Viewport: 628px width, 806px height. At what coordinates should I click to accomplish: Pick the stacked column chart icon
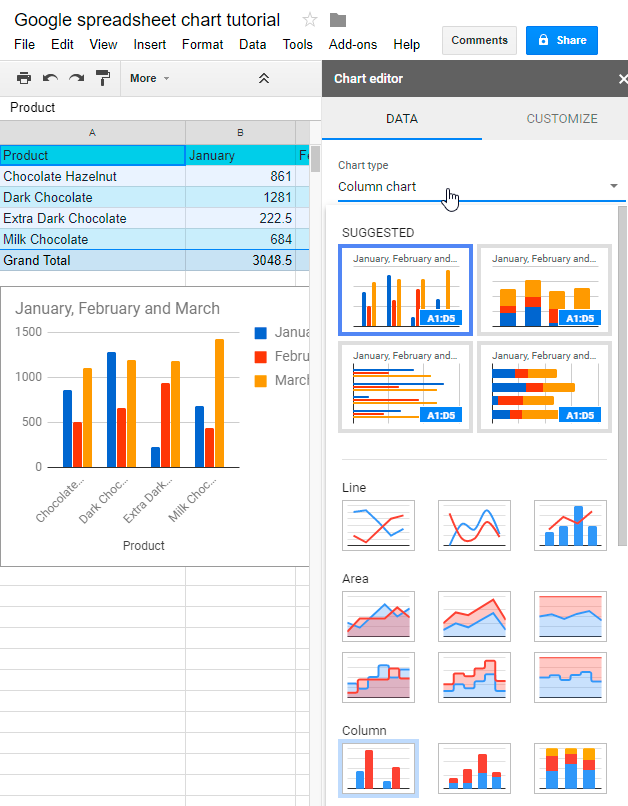pyautogui.click(x=474, y=768)
